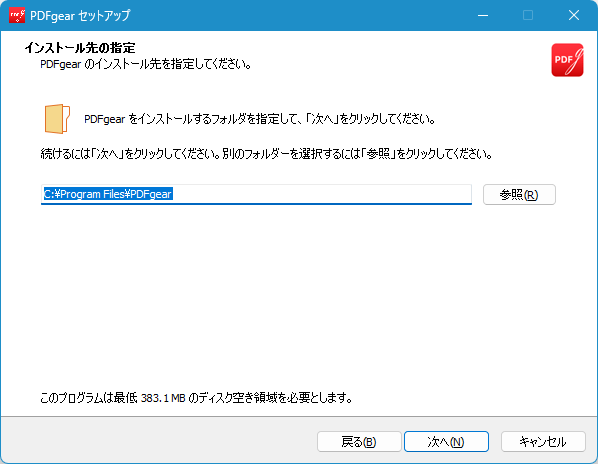Click the text beside folder icon

point(260,119)
